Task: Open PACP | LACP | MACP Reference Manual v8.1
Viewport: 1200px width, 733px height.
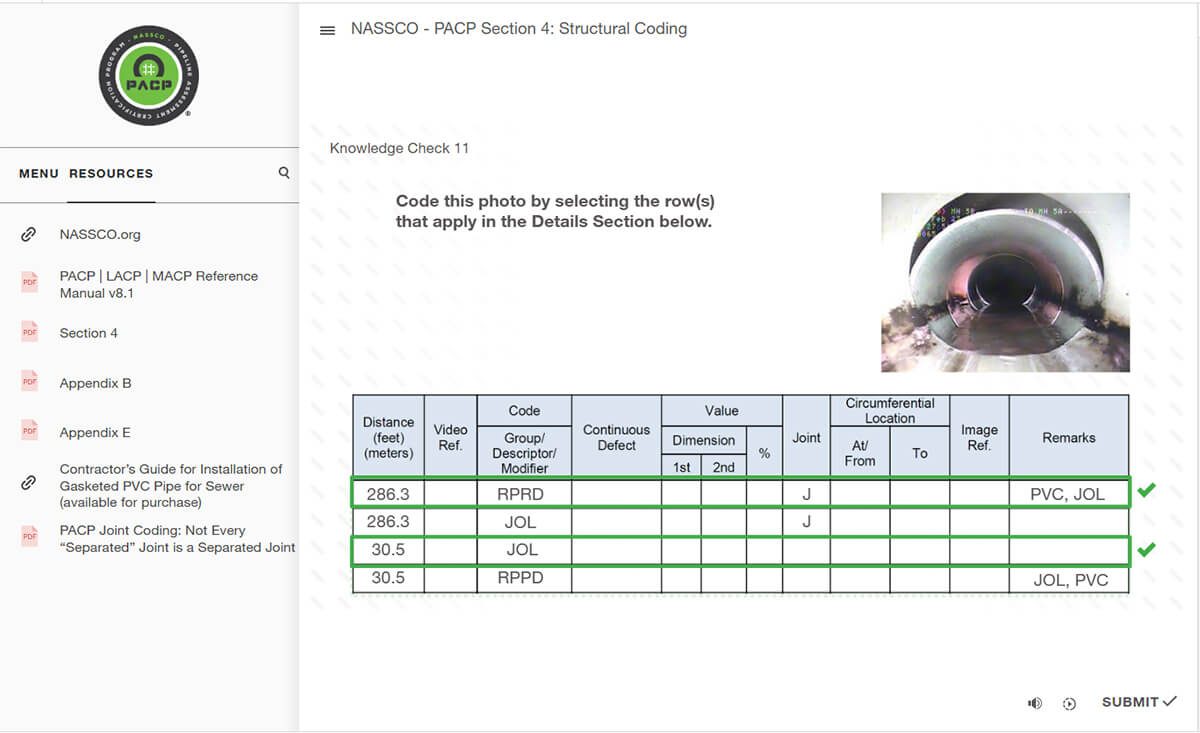Action: point(159,284)
